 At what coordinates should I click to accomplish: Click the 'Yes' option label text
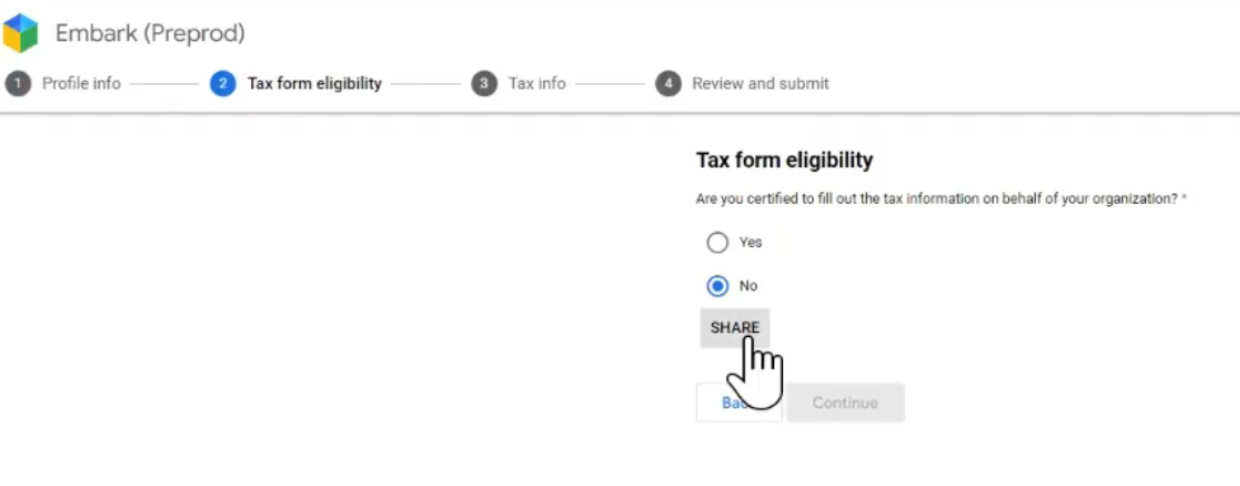tap(750, 242)
